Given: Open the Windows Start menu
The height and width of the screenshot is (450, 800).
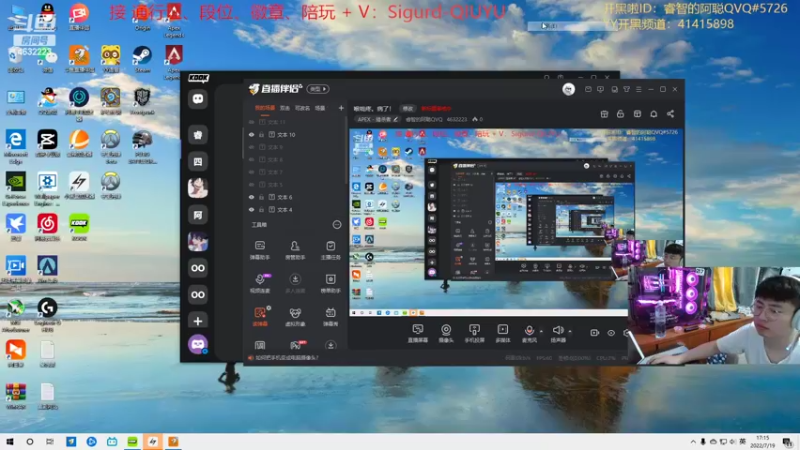Looking at the screenshot, I should pyautogui.click(x=10, y=442).
